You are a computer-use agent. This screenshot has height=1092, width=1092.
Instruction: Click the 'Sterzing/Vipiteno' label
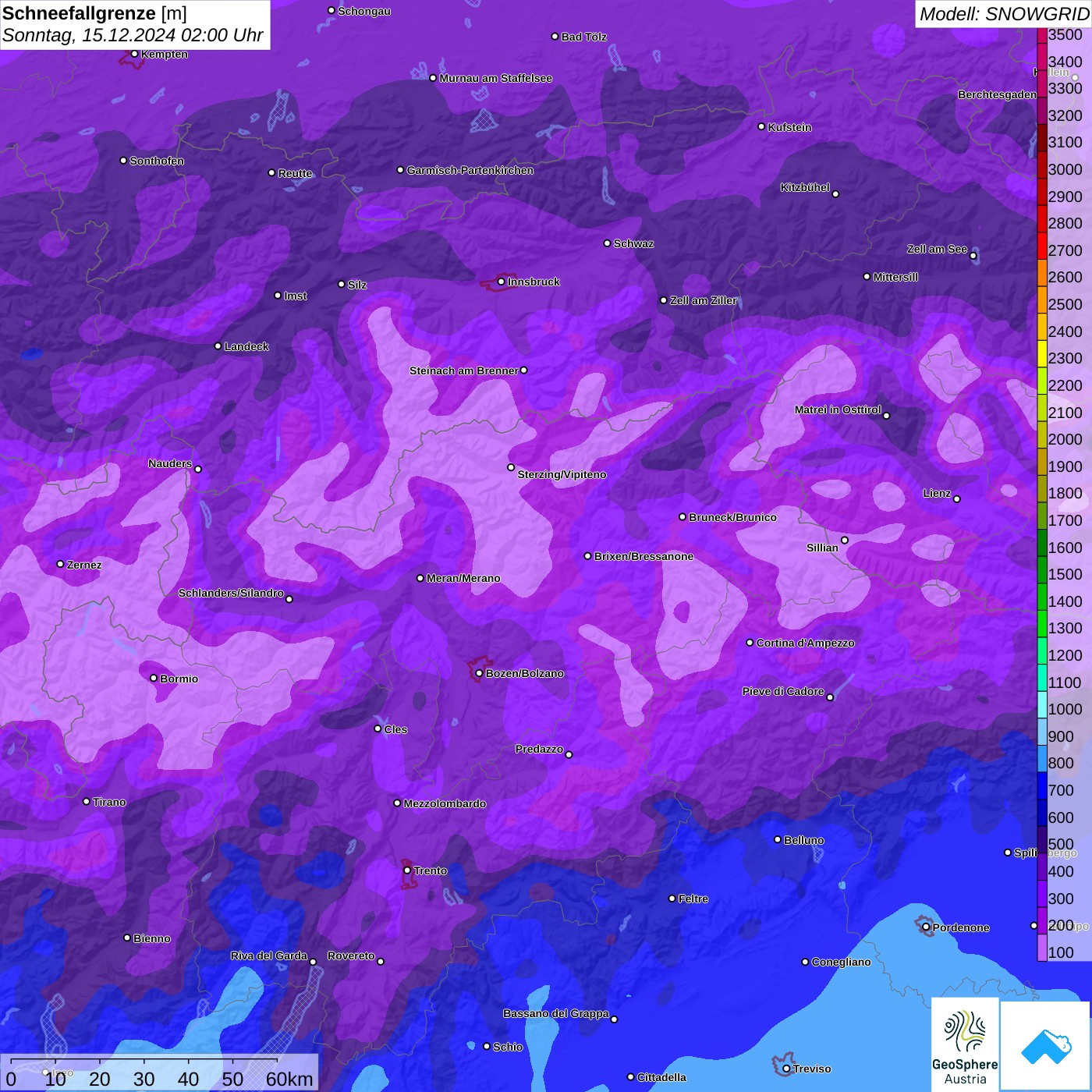click(x=562, y=474)
